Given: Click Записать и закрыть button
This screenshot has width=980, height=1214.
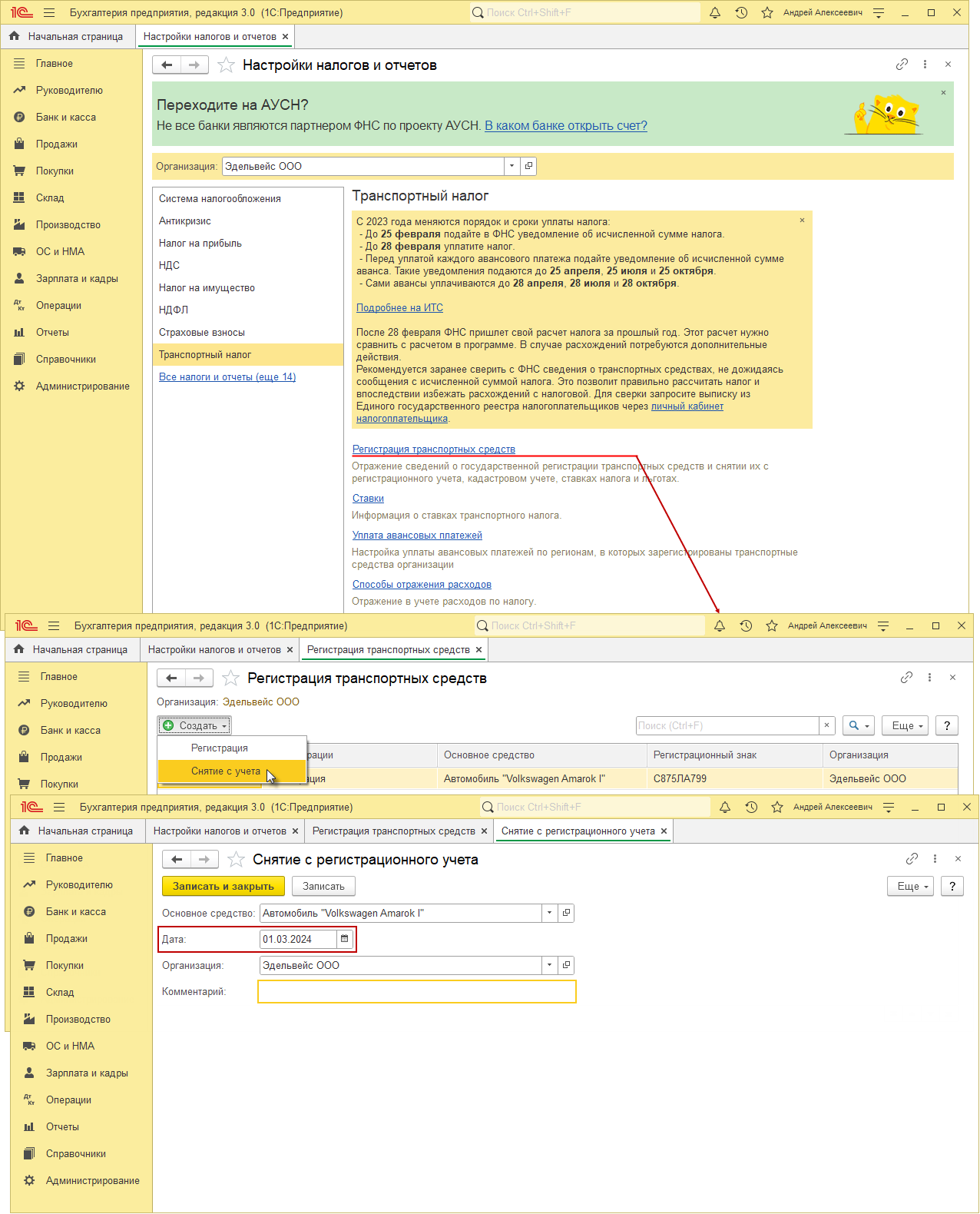Looking at the screenshot, I should click(x=223, y=886).
